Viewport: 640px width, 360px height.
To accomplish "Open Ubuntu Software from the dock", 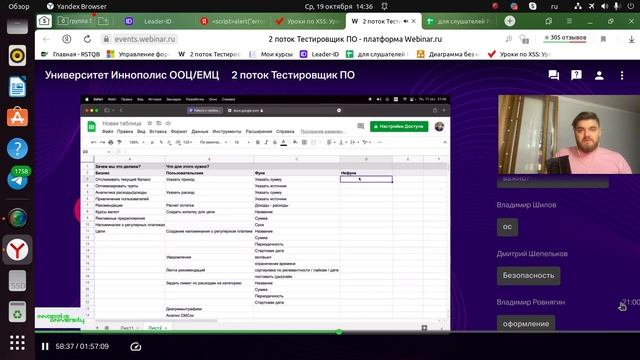I will click(17, 117).
